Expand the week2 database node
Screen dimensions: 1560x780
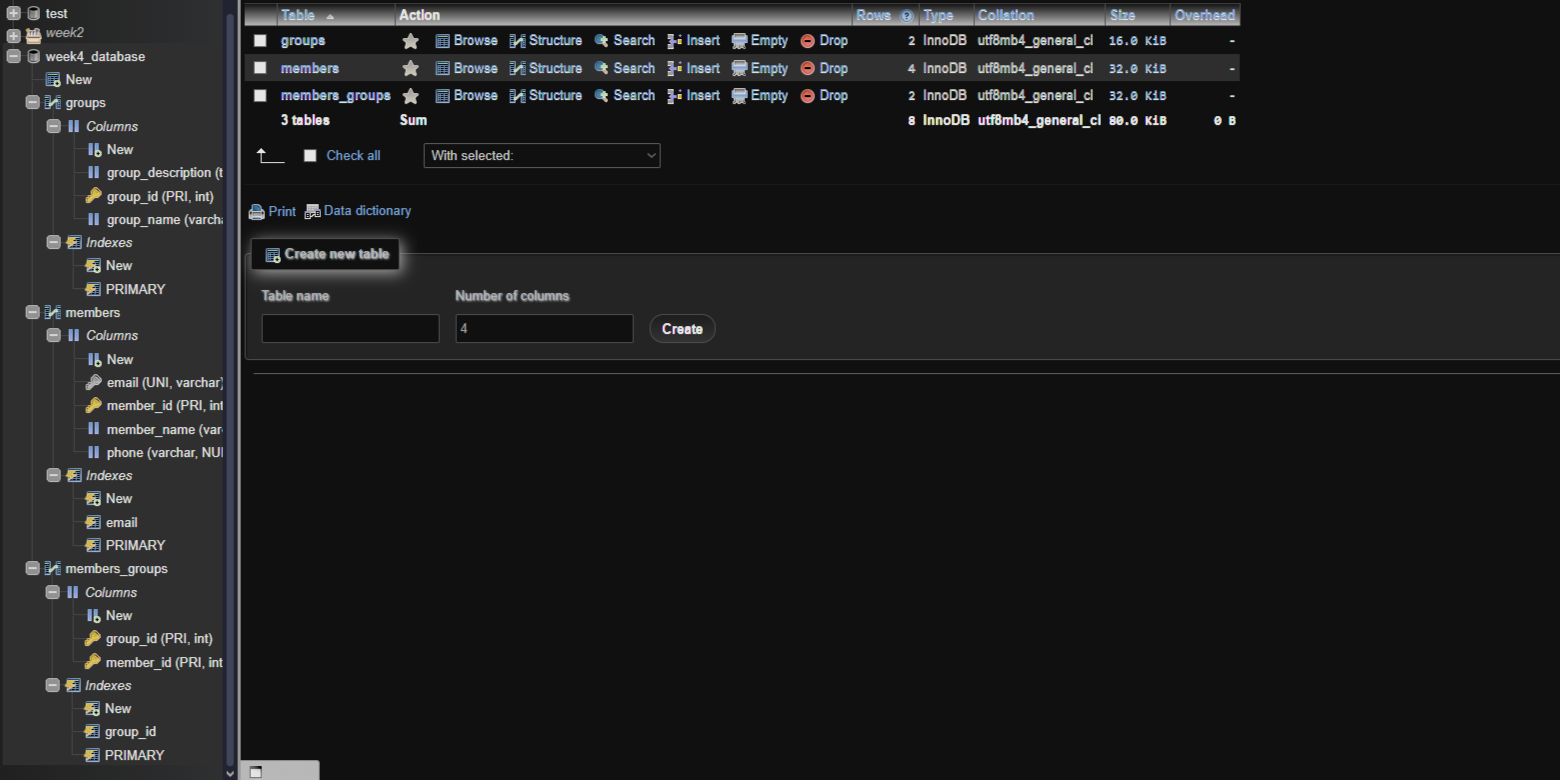[x=14, y=34]
